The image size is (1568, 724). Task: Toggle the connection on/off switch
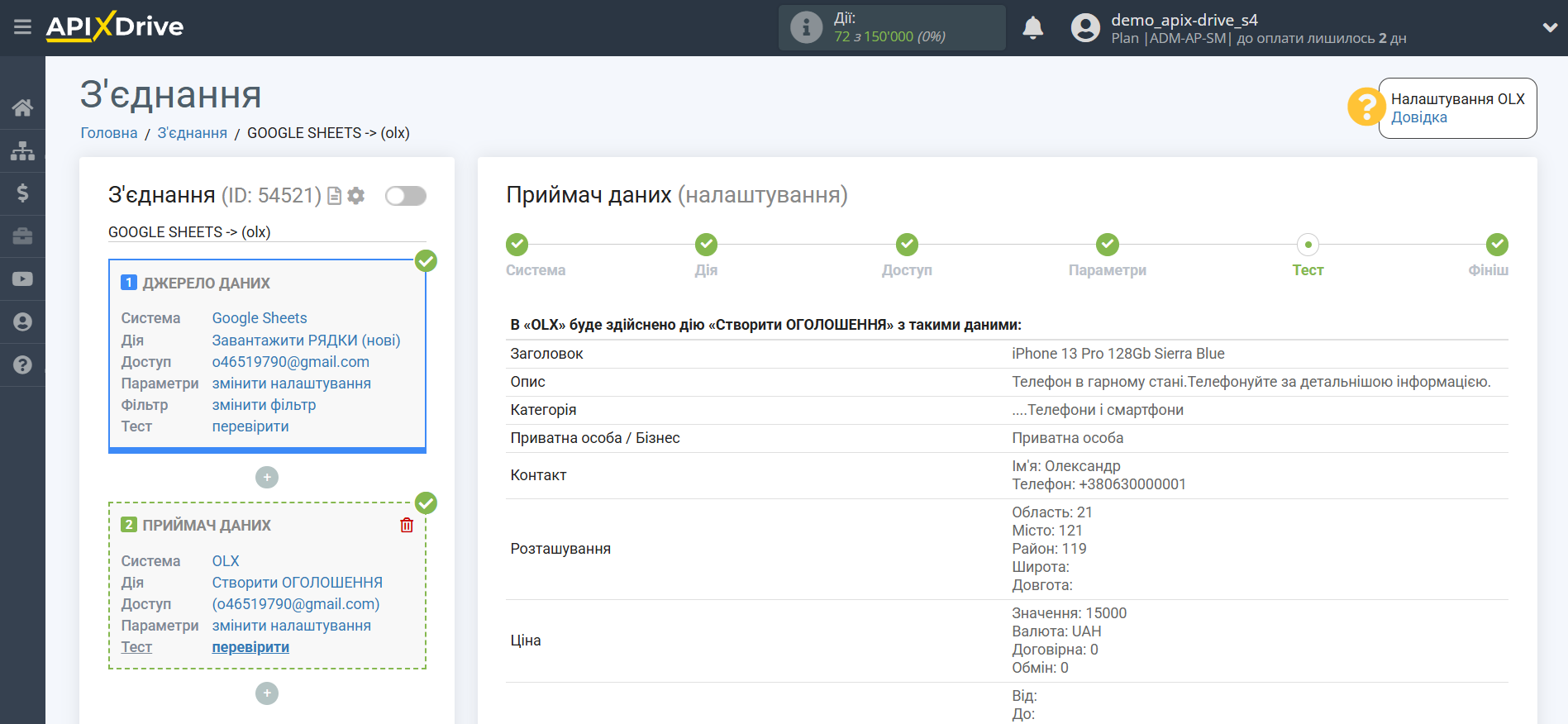coord(406,196)
